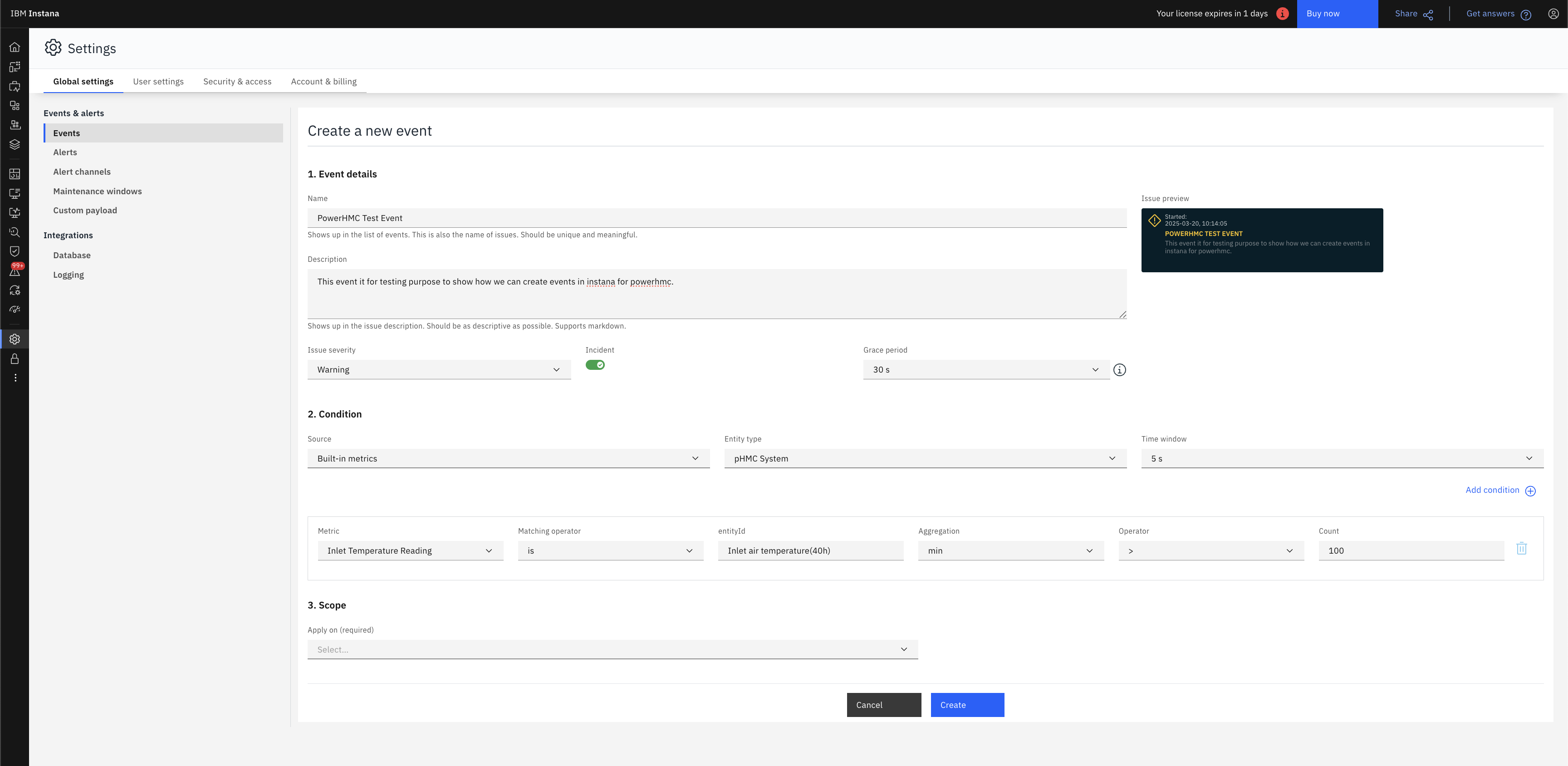This screenshot has height=766, width=1568.
Task: Click the Count field showing 100
Action: tap(1411, 550)
